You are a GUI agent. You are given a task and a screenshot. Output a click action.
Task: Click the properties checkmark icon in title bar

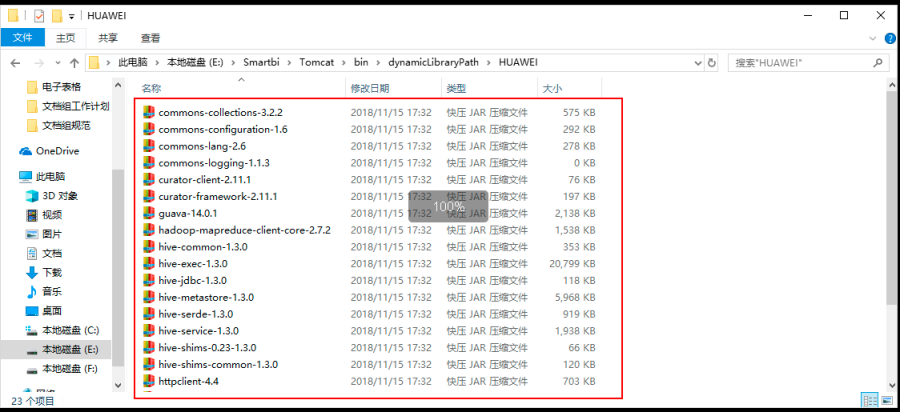(x=38, y=16)
